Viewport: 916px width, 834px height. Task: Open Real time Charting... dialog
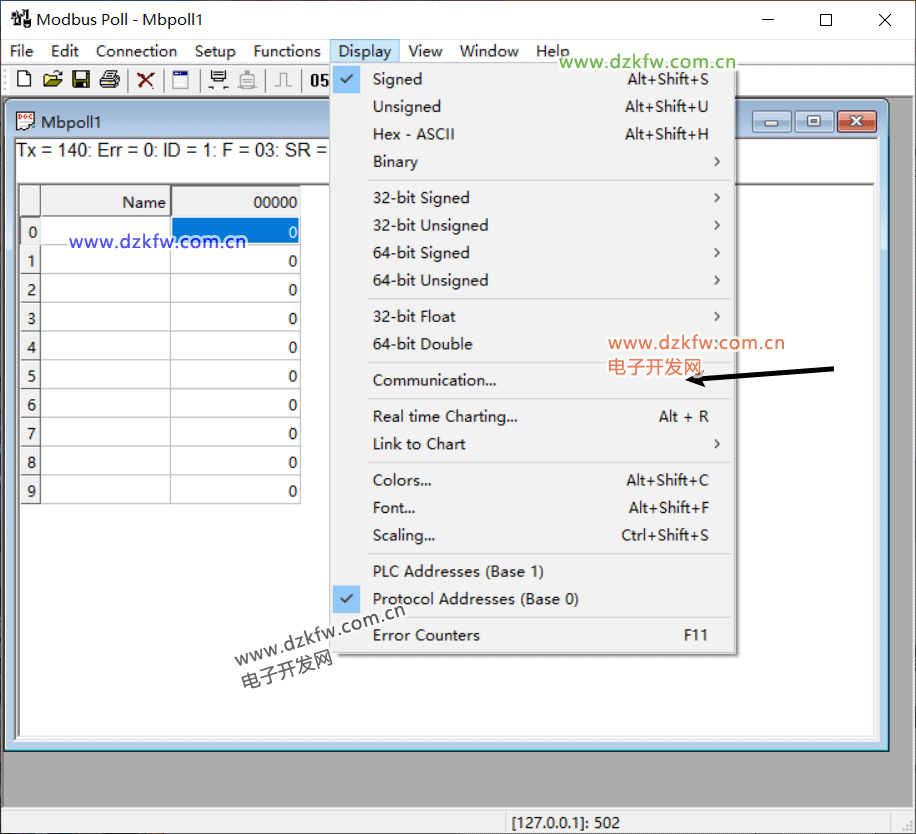click(x=445, y=416)
